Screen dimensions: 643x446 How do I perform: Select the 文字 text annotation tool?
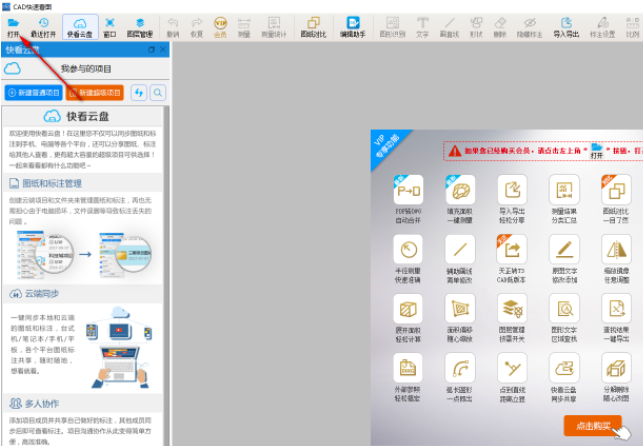click(423, 26)
